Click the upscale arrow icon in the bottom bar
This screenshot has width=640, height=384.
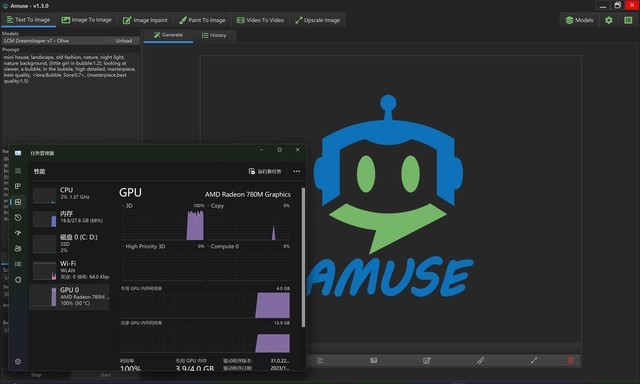pos(534,360)
